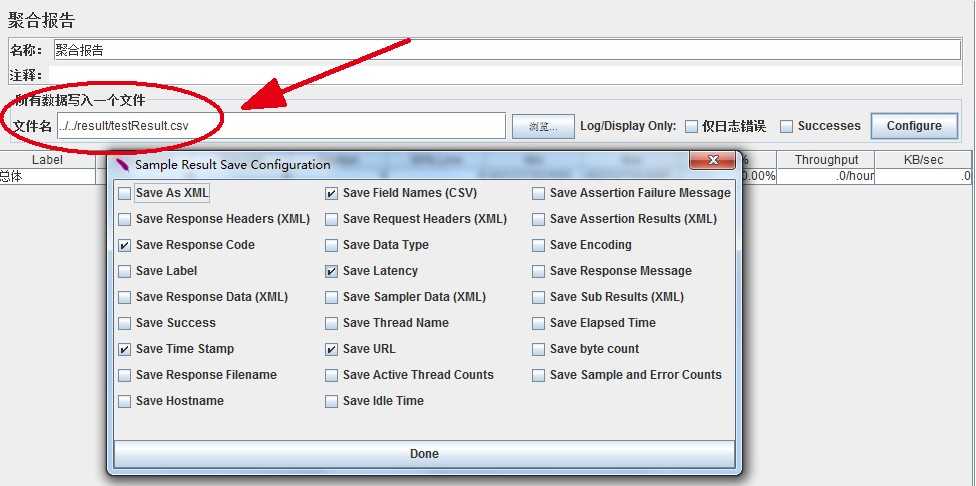Close the Sample Result Save Configuration dialog
The width and height of the screenshot is (976, 486).
tap(713, 161)
